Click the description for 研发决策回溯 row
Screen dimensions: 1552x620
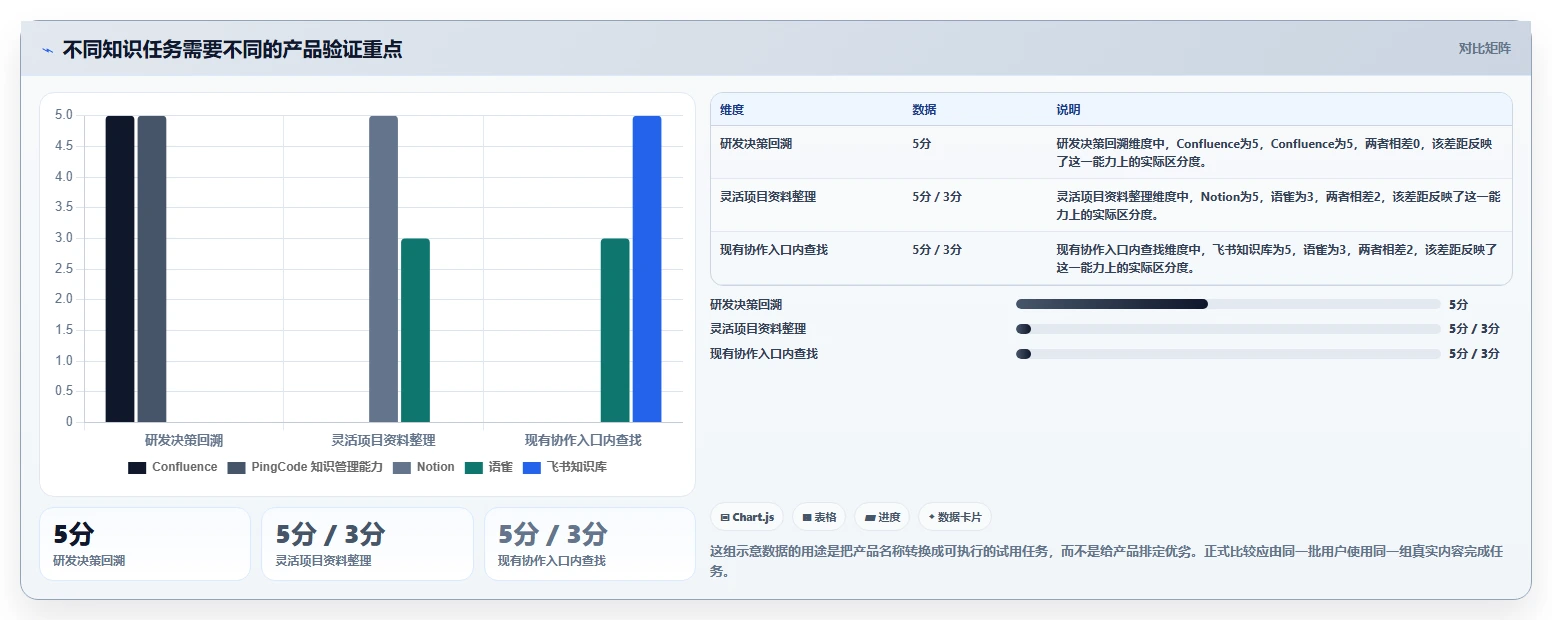coord(1274,153)
